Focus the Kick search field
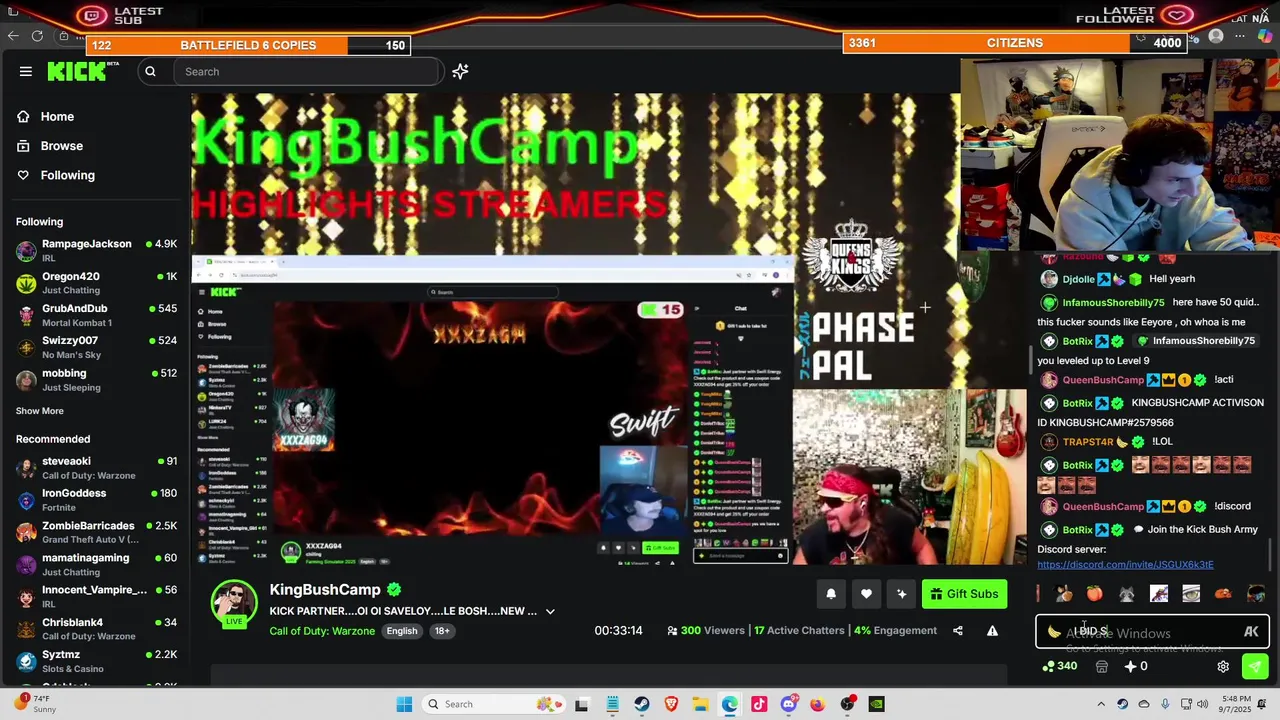 pos(308,71)
